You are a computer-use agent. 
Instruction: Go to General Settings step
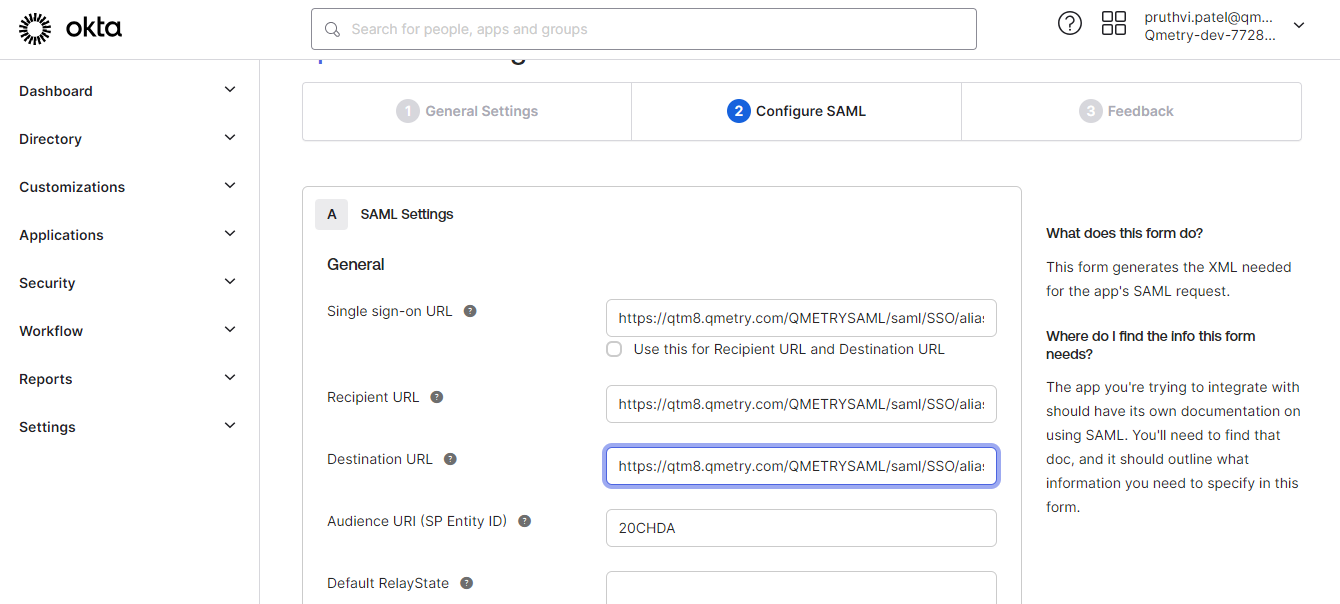[x=467, y=111]
